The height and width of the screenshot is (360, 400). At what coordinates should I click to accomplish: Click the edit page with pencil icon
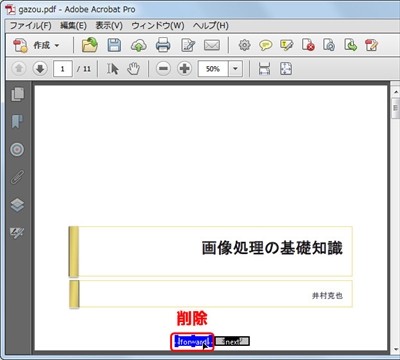coord(371,45)
